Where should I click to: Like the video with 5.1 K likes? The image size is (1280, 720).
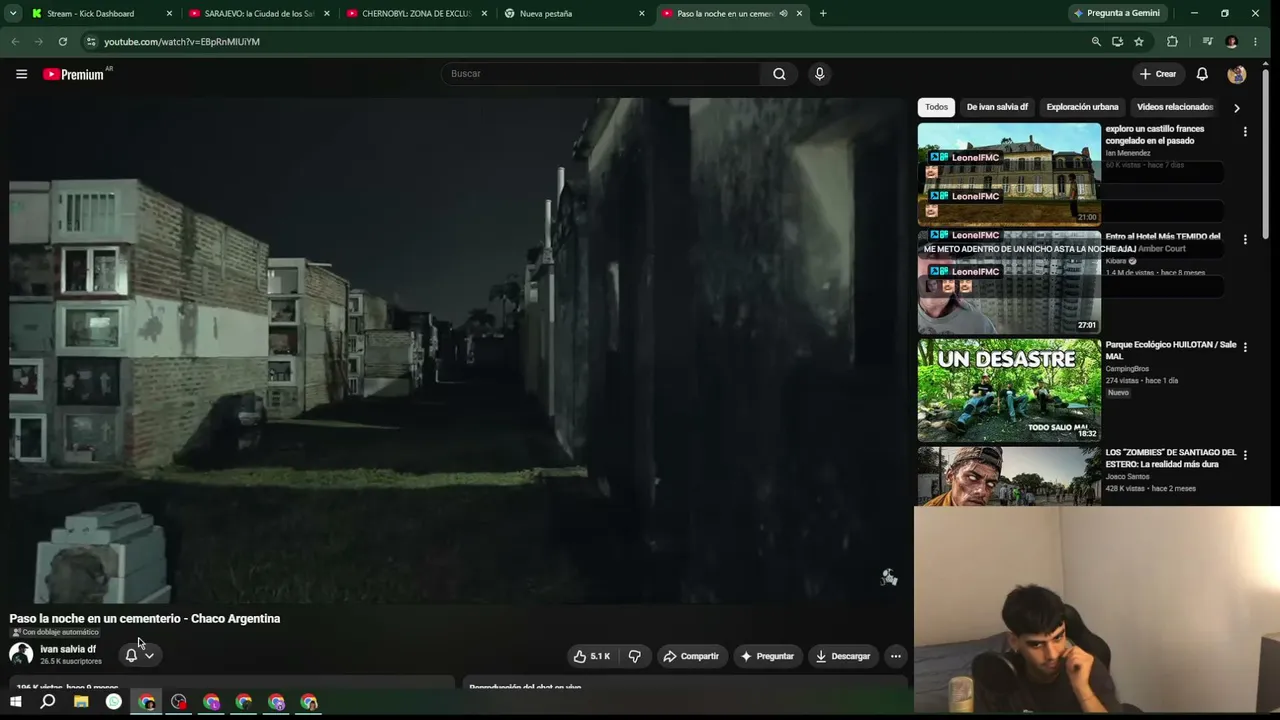pos(592,656)
